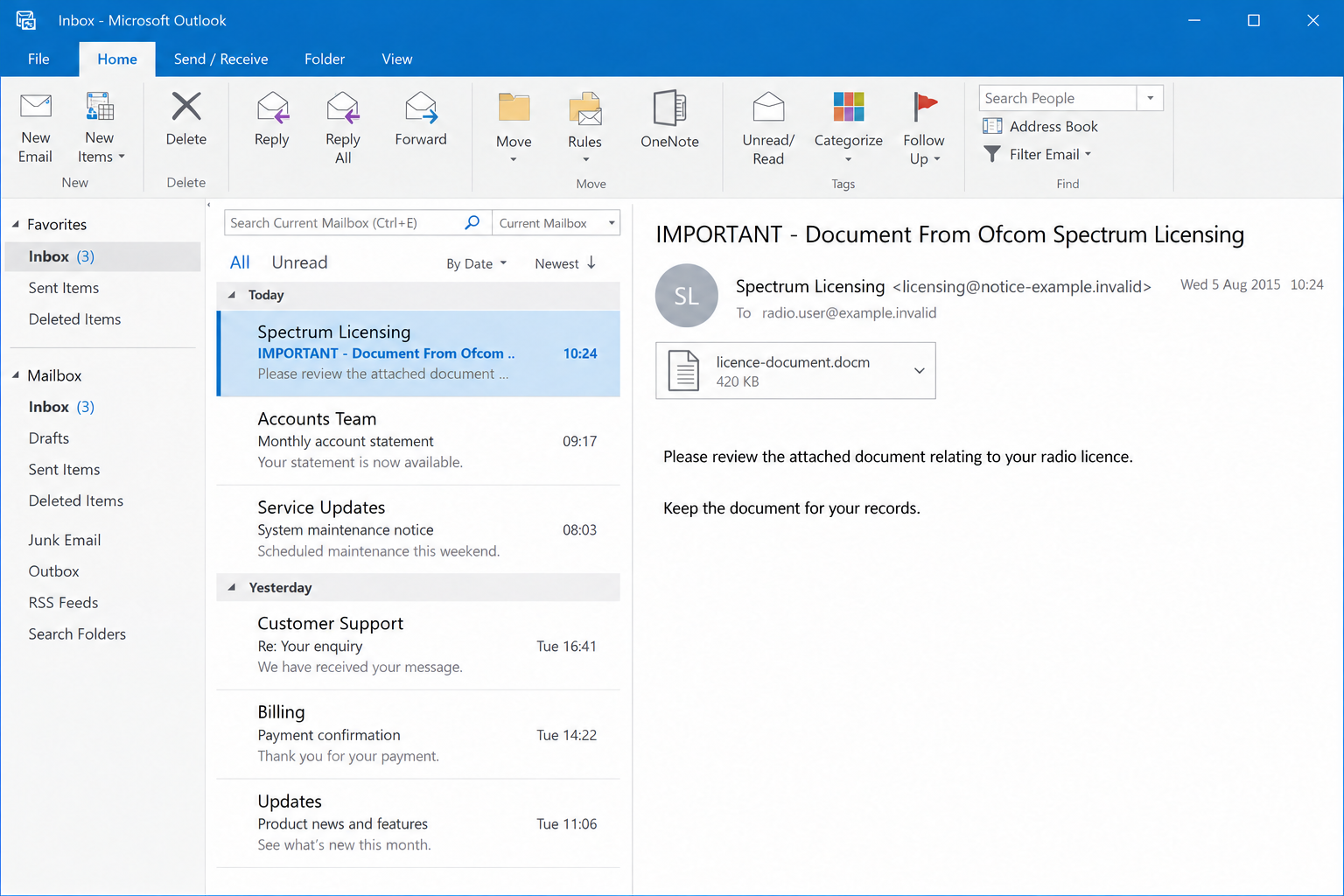Select the Billing payment confirmation email
This screenshot has width=1344, height=896.
418,735
